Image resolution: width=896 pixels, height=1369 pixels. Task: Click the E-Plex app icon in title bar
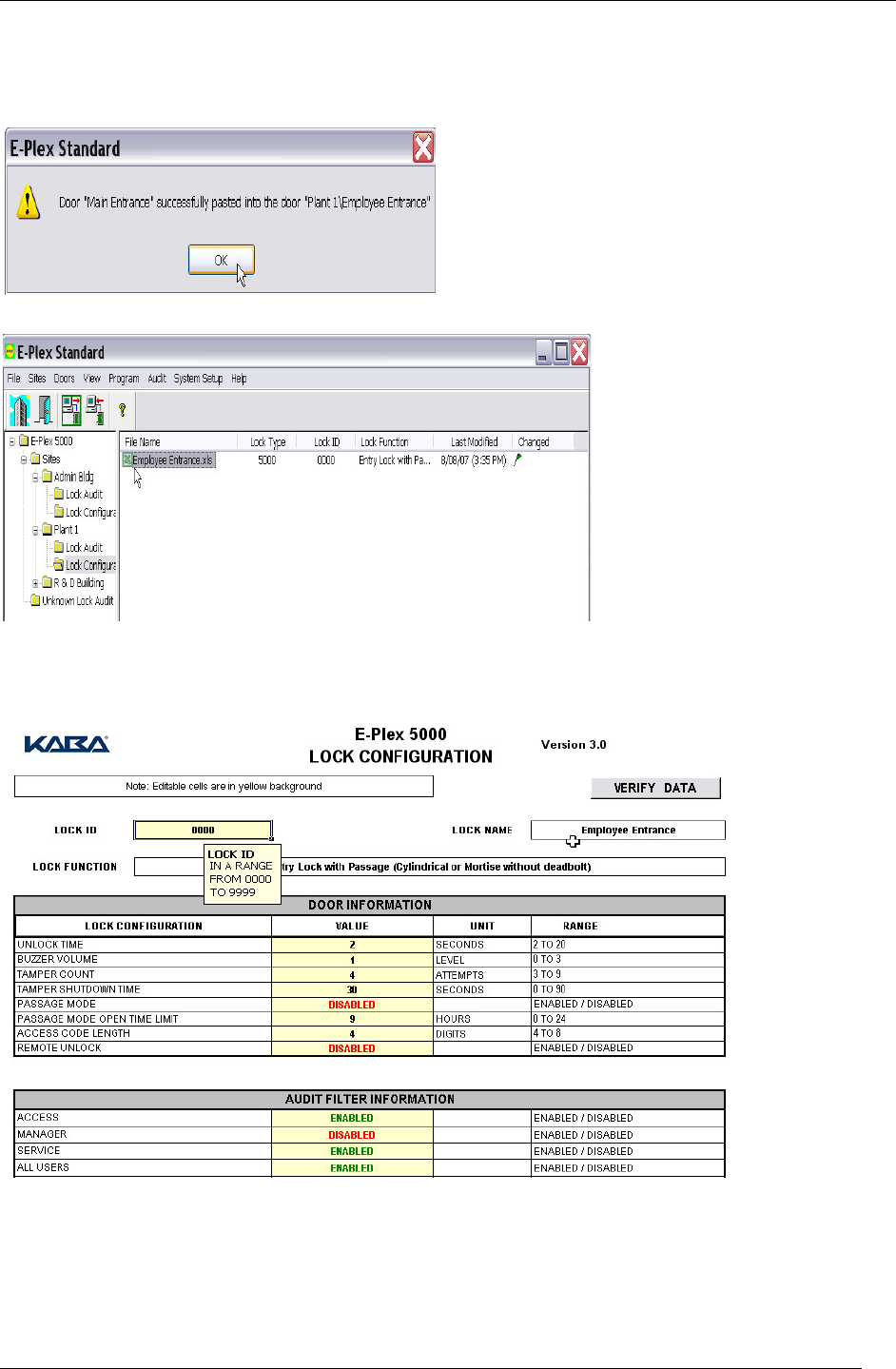point(10,352)
